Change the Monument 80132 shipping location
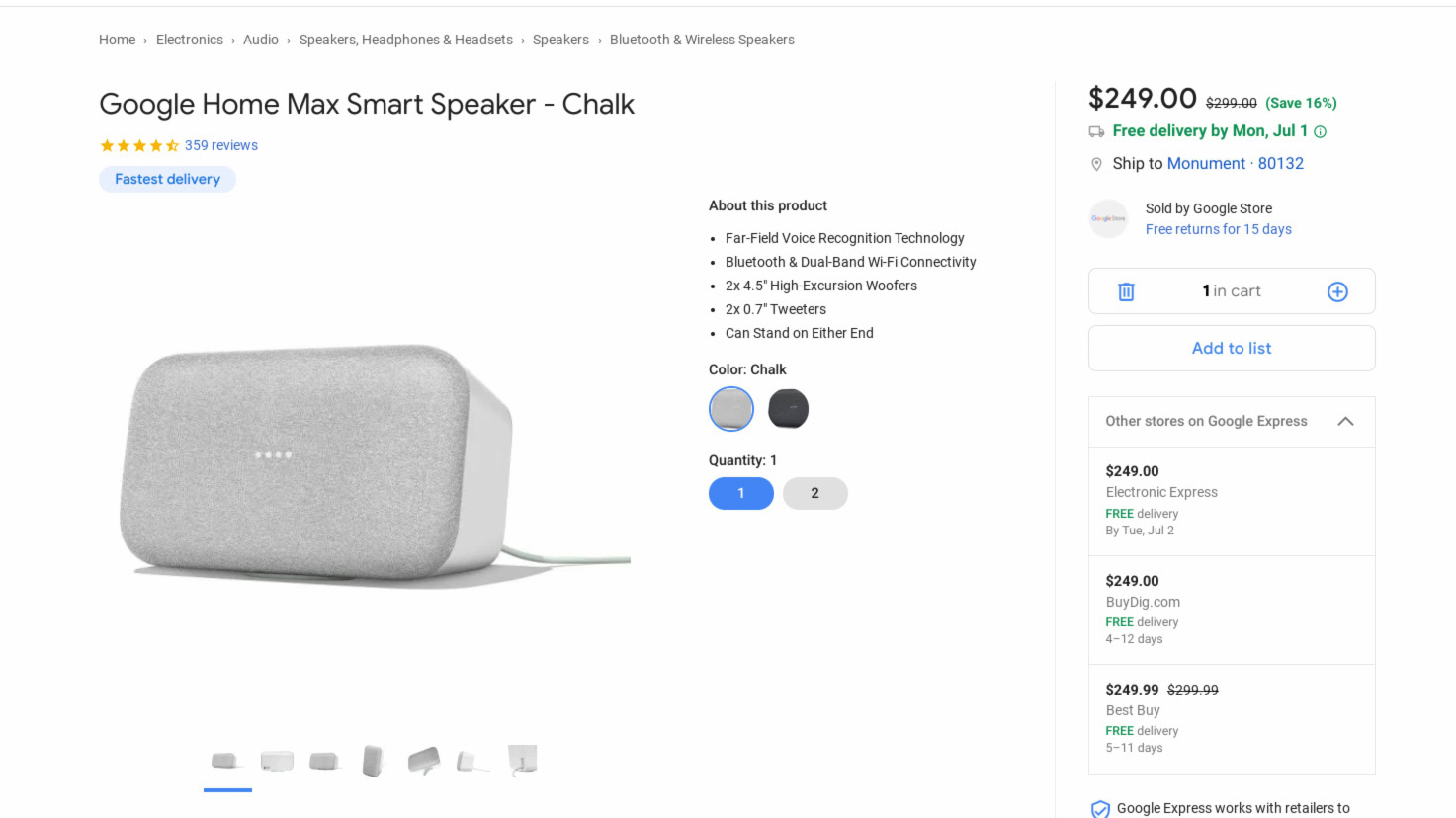The height and width of the screenshot is (818, 1456). tap(1235, 164)
